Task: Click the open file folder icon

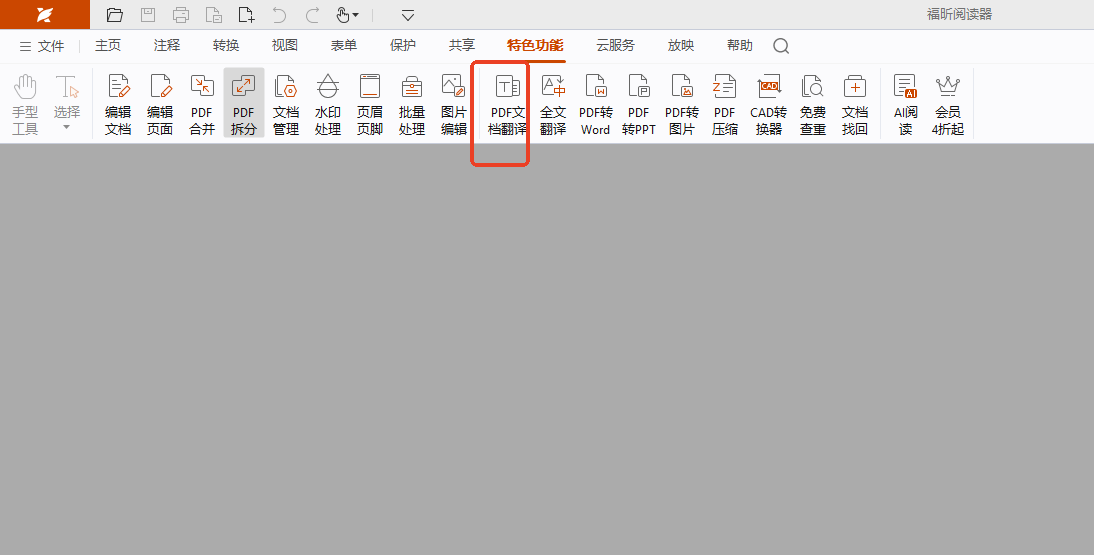Action: [115, 15]
